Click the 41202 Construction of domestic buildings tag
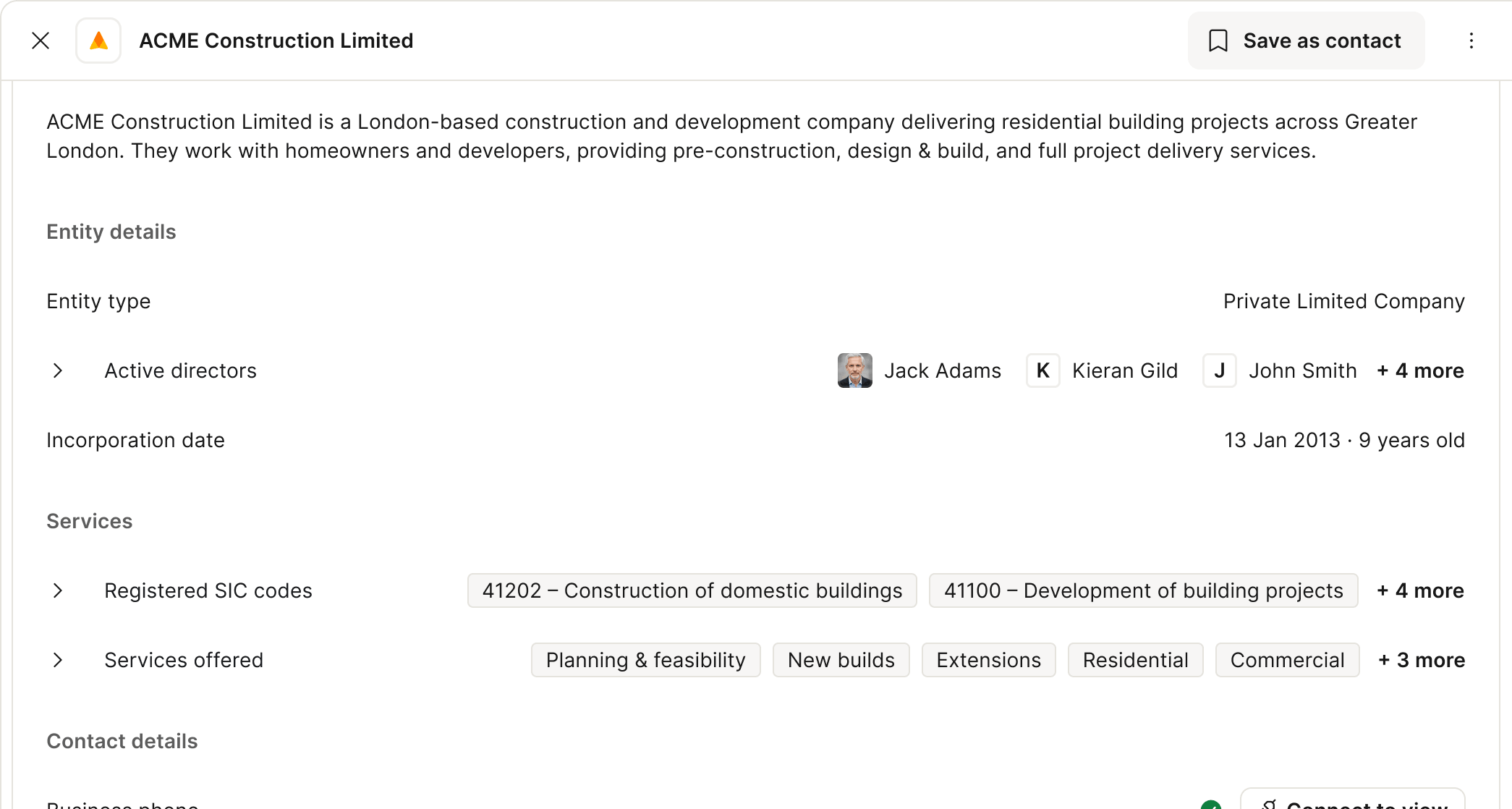 [x=692, y=590]
